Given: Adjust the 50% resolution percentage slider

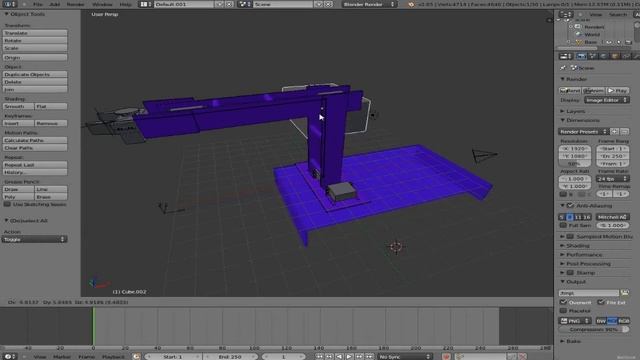Looking at the screenshot, I should [574, 164].
